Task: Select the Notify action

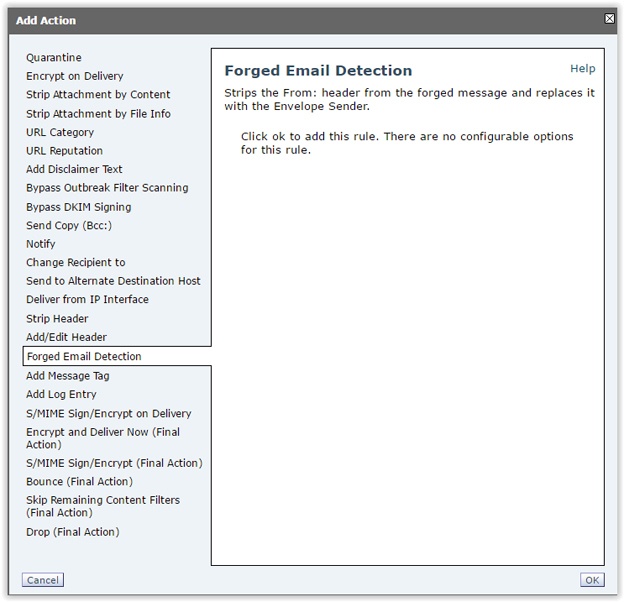Action: (41, 244)
